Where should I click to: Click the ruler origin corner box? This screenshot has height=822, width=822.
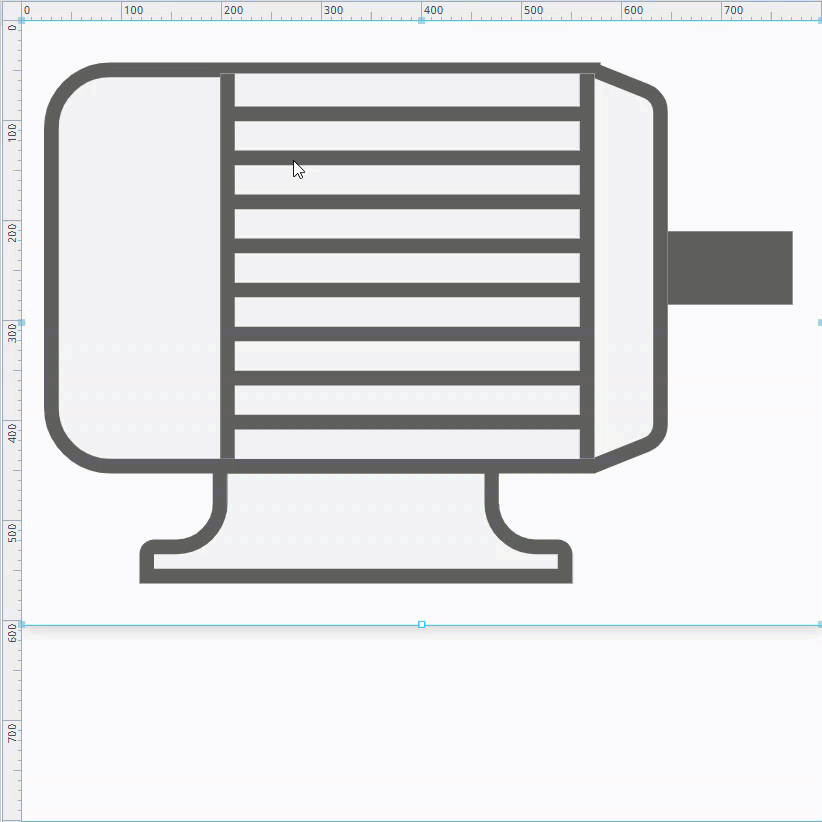9,9
